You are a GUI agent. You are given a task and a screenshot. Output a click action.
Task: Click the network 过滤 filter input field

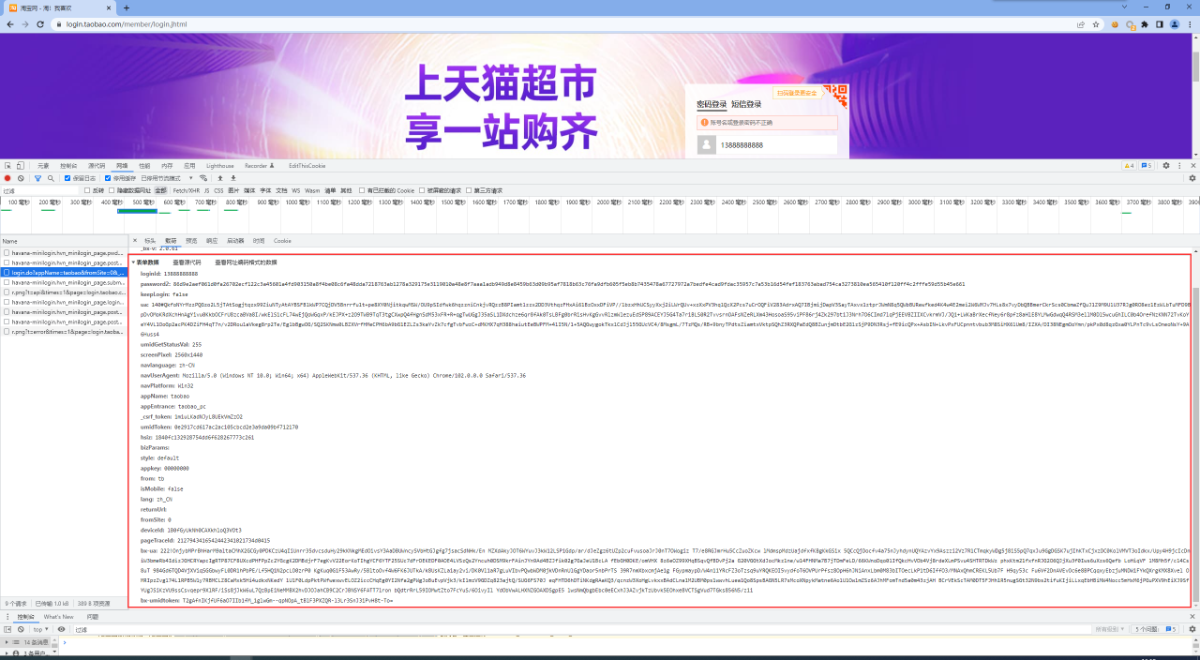point(40,190)
